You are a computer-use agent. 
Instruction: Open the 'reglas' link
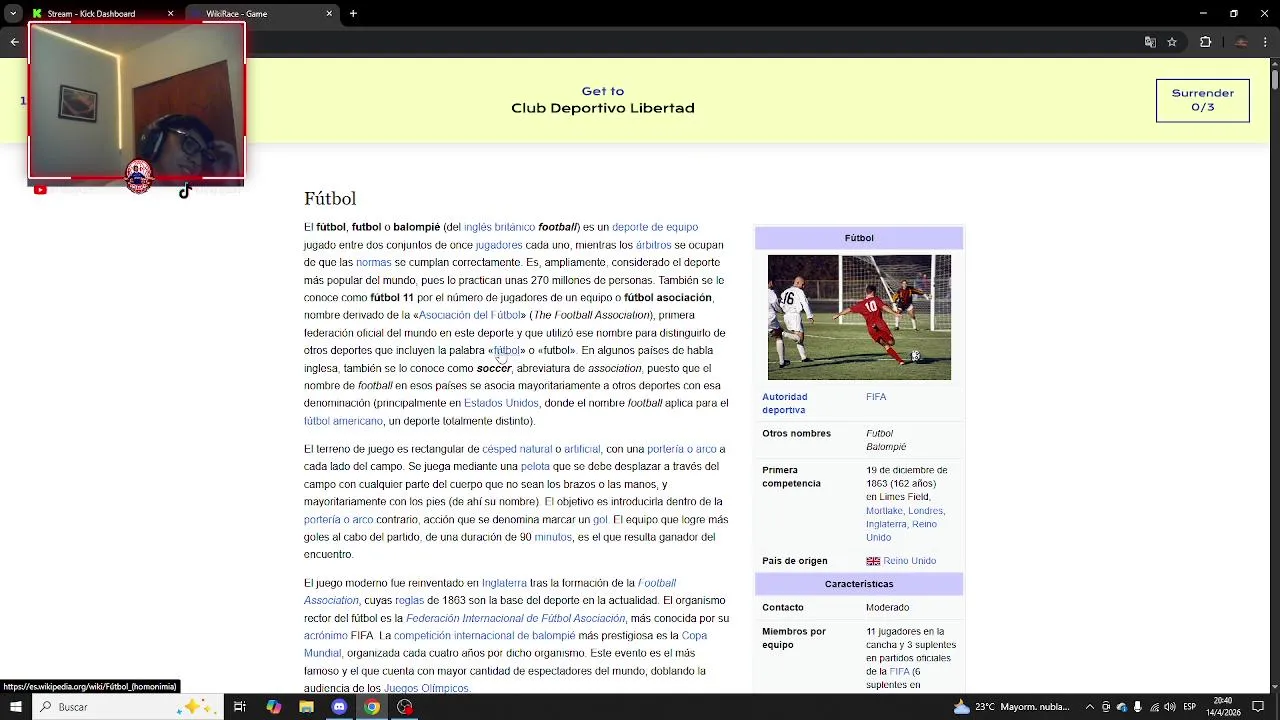coord(410,601)
